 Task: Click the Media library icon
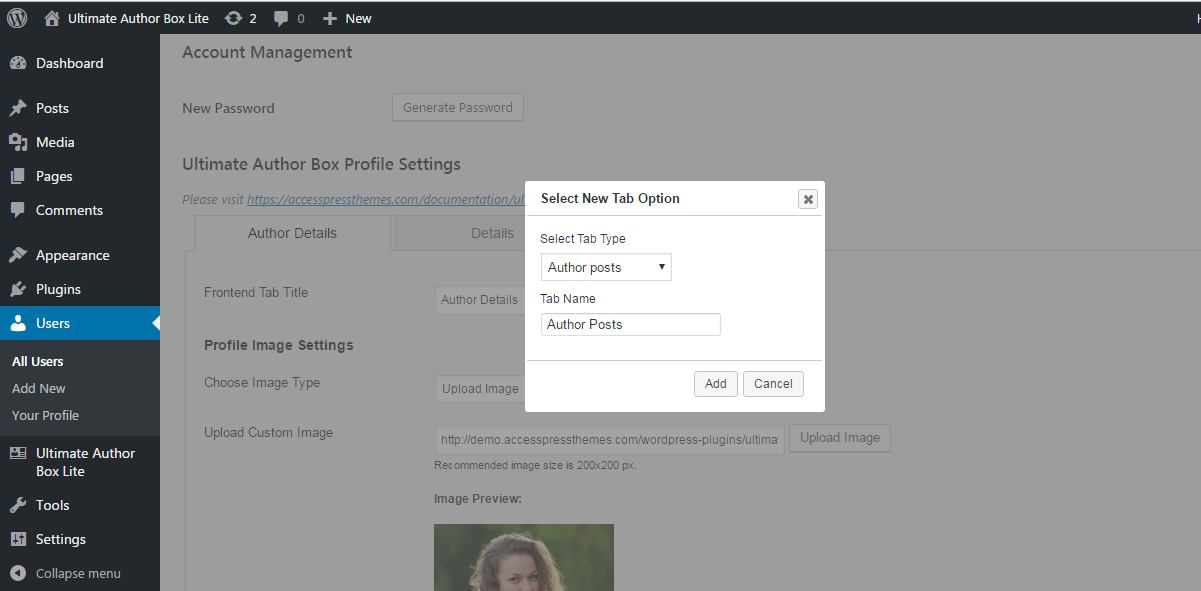pos(18,142)
